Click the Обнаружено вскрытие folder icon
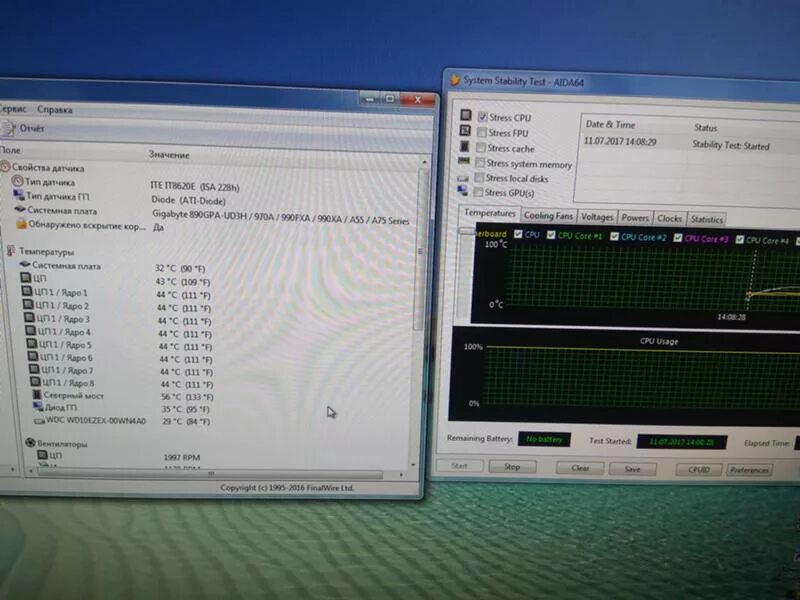 [x=21, y=224]
